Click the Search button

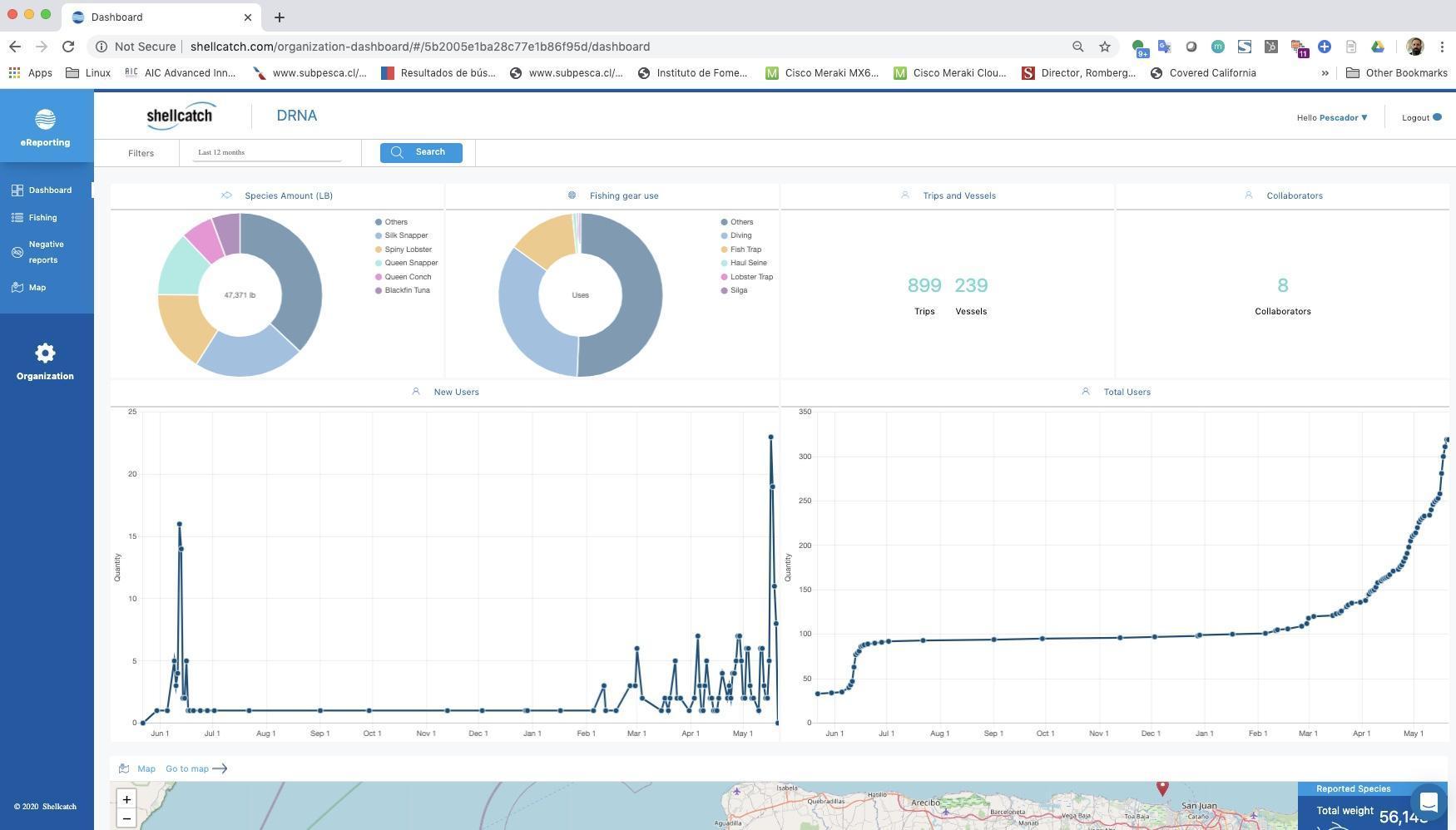click(x=421, y=152)
